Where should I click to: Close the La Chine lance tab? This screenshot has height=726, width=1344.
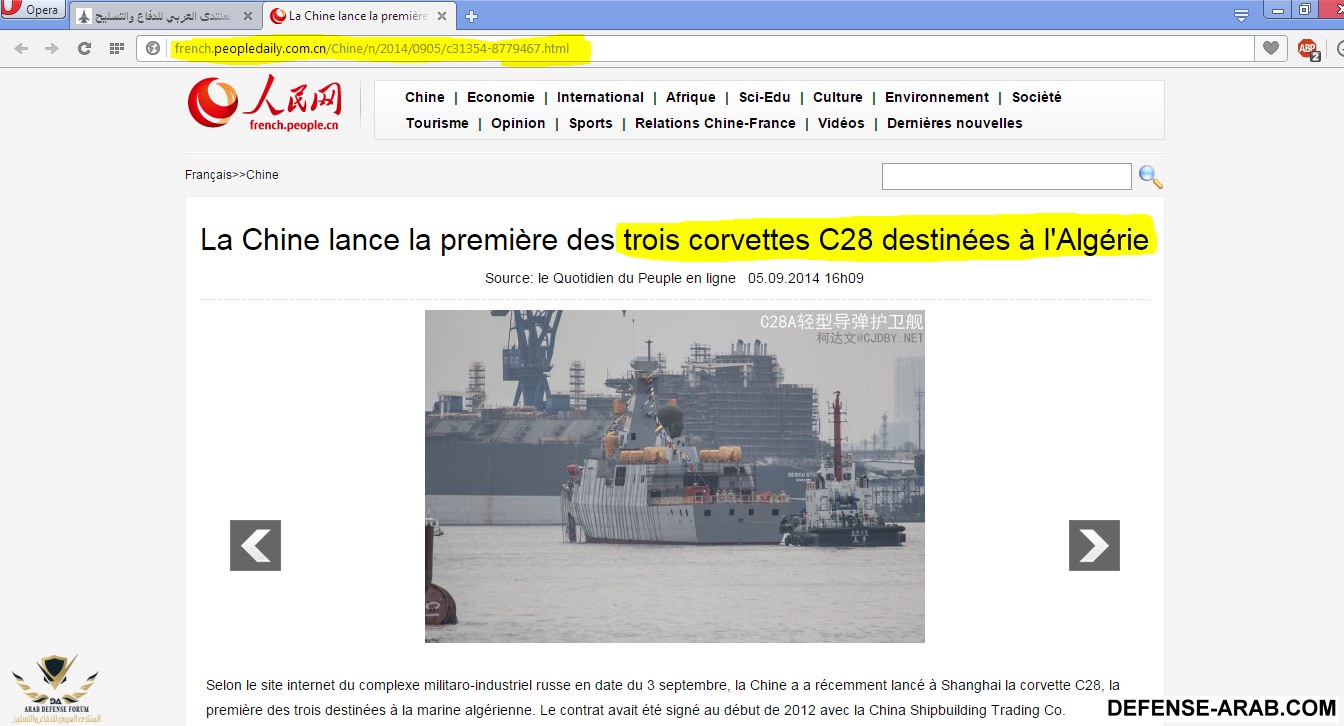coord(444,16)
